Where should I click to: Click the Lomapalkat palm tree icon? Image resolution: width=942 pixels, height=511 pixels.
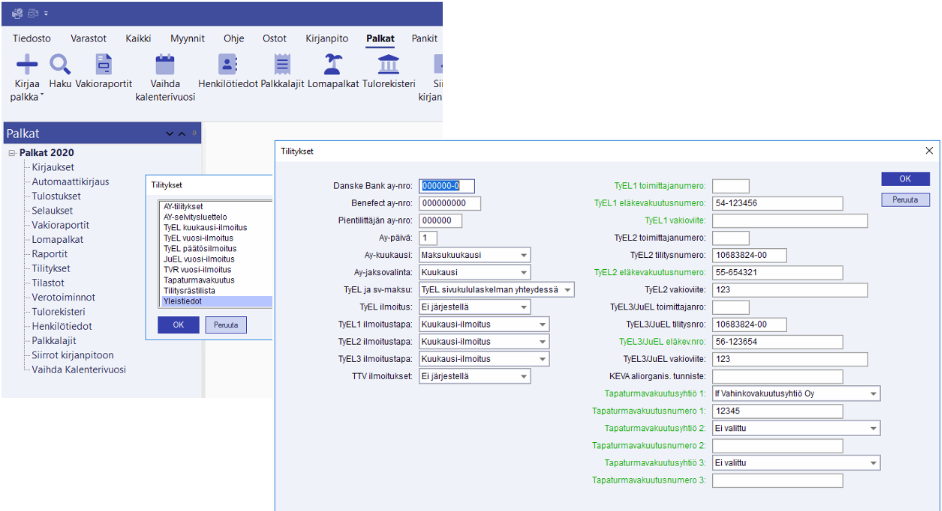pos(332,65)
